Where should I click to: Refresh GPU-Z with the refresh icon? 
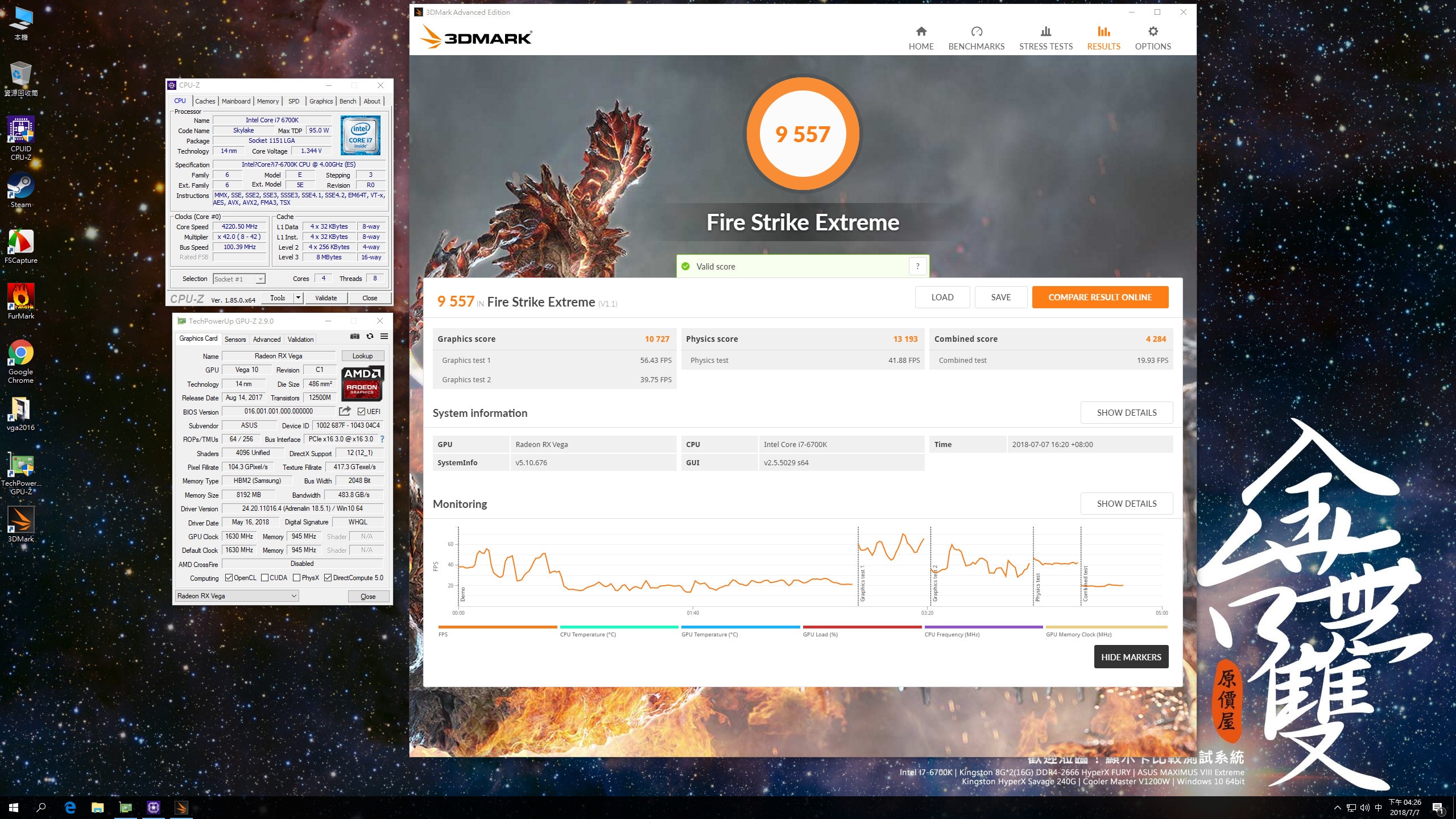tap(370, 336)
